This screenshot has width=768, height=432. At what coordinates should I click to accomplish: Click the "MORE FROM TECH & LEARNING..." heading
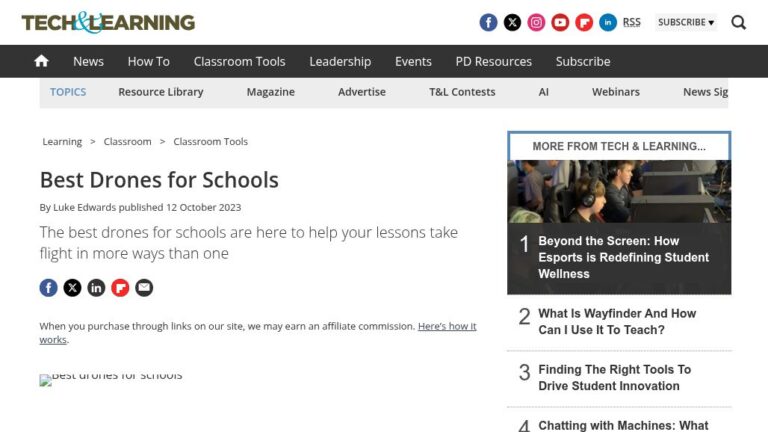coord(619,146)
